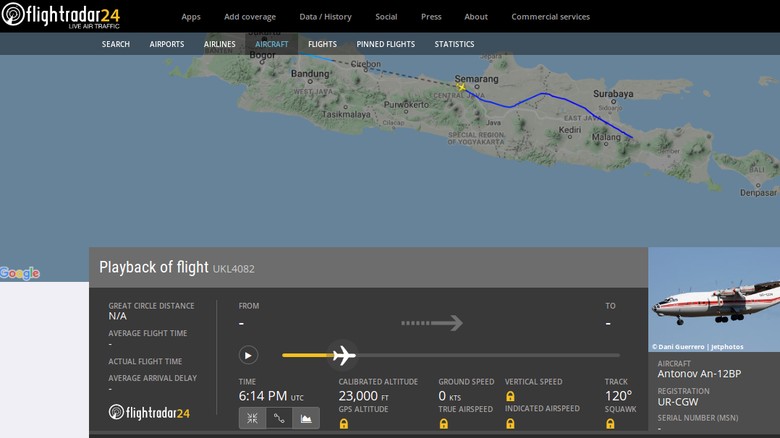Click the UKL4082 flight number
This screenshot has height=438, width=780.
[234, 269]
